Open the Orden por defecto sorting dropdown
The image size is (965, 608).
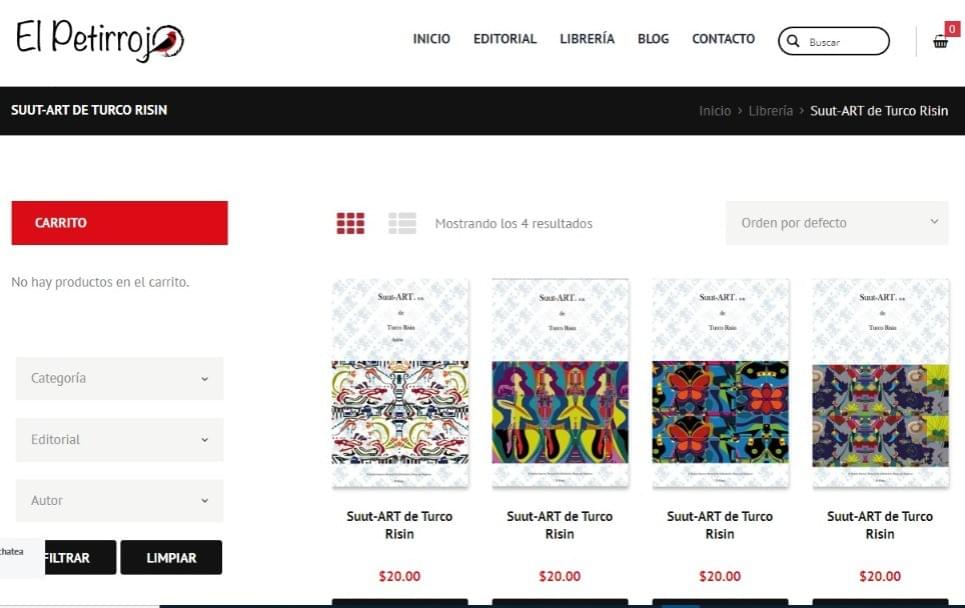tap(837, 223)
